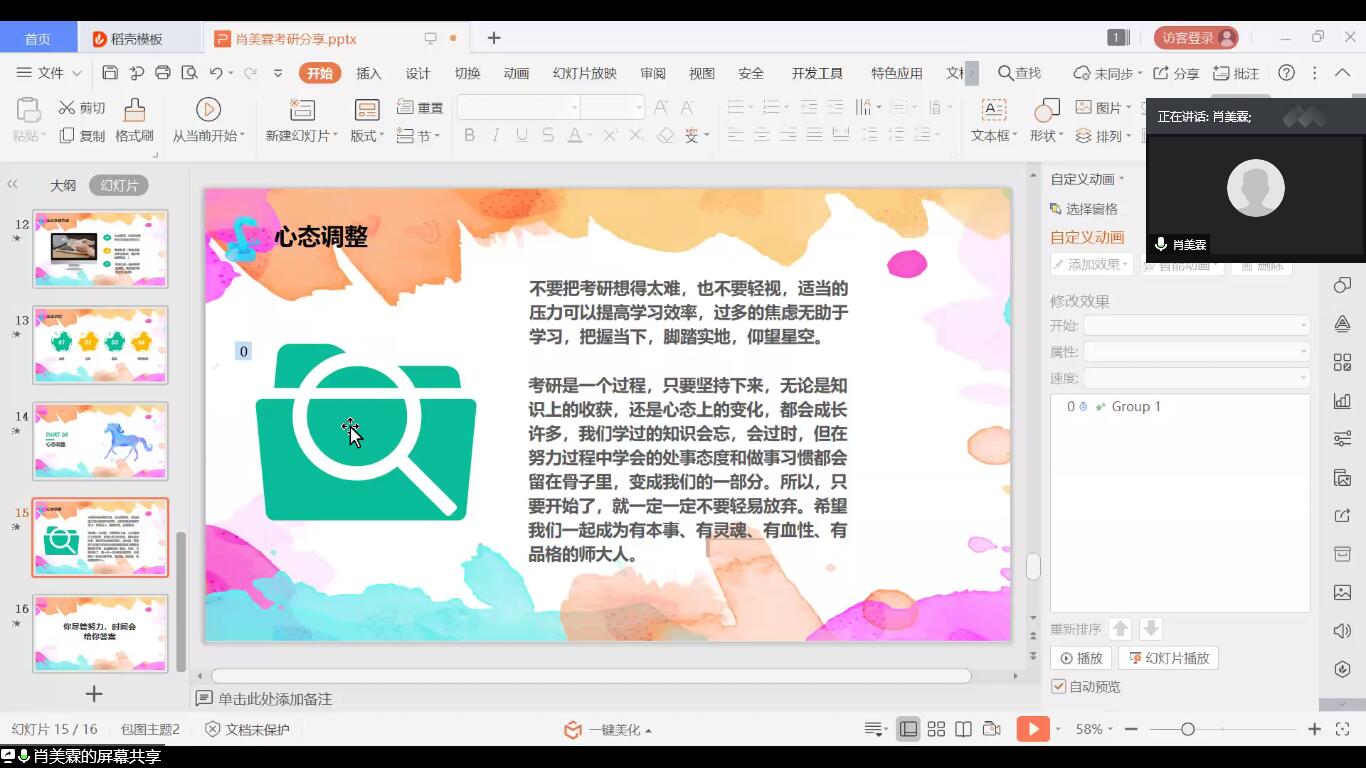The height and width of the screenshot is (768, 1366).
Task: Click the Save icon in quick toolbar
Action: click(x=110, y=73)
